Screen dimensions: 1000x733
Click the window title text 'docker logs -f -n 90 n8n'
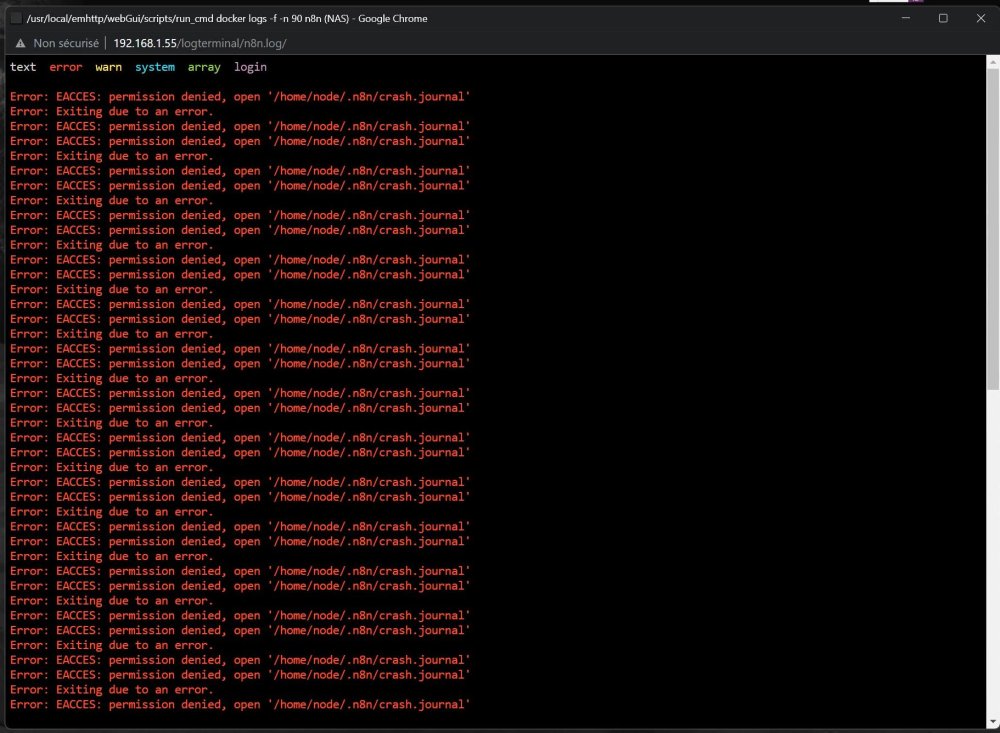(x=268, y=19)
